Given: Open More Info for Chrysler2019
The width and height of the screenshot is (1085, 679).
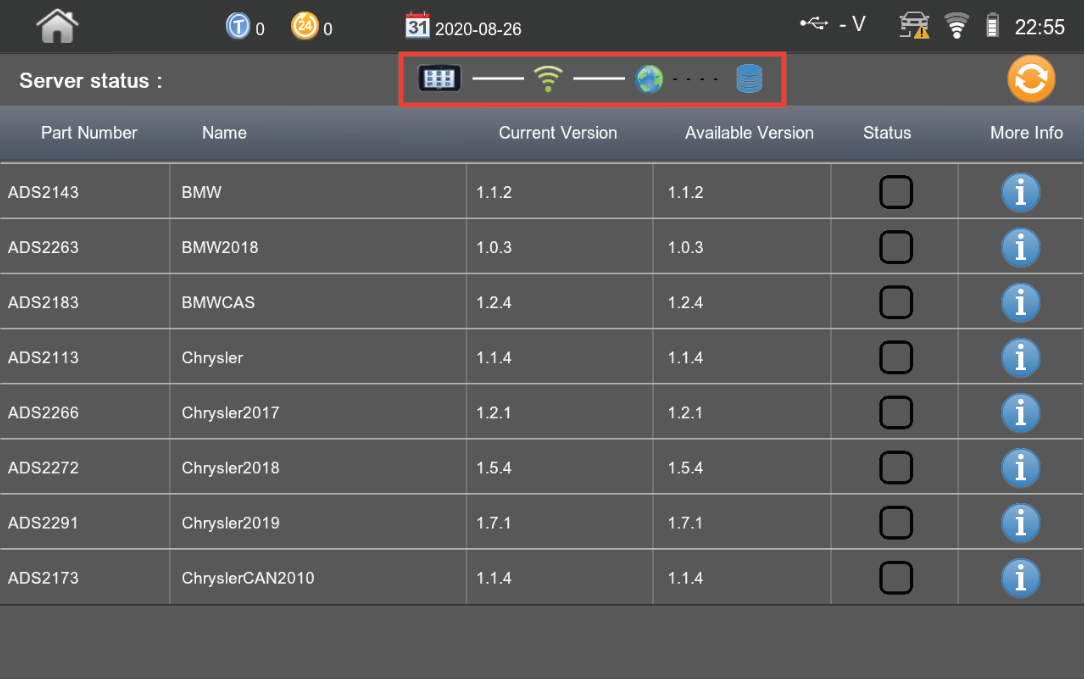Looking at the screenshot, I should click(1021, 523).
